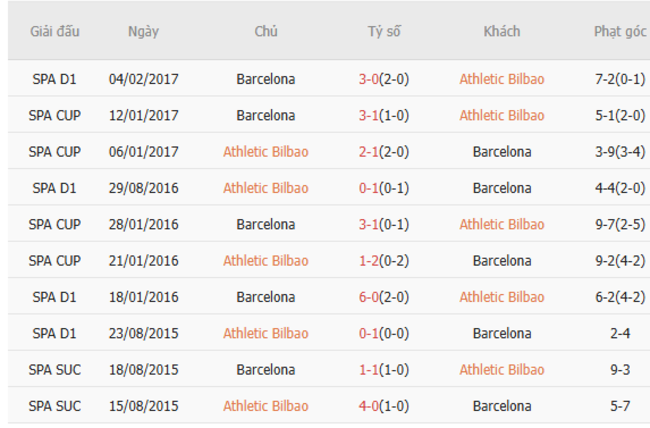Click Athletic Bilbao in the 23/08/2015 row
This screenshot has width=650, height=428.
pos(265,333)
